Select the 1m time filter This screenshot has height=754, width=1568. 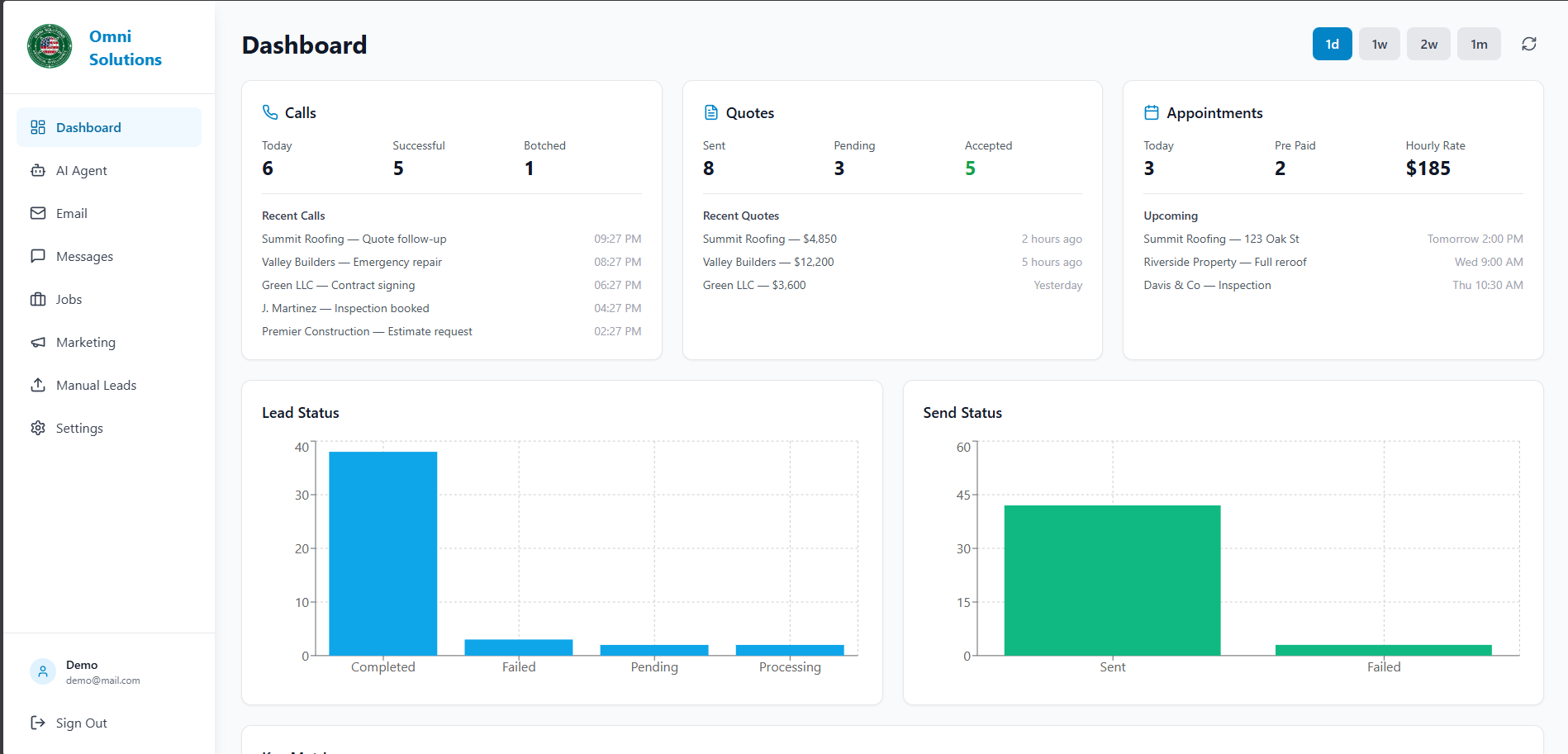[1479, 44]
